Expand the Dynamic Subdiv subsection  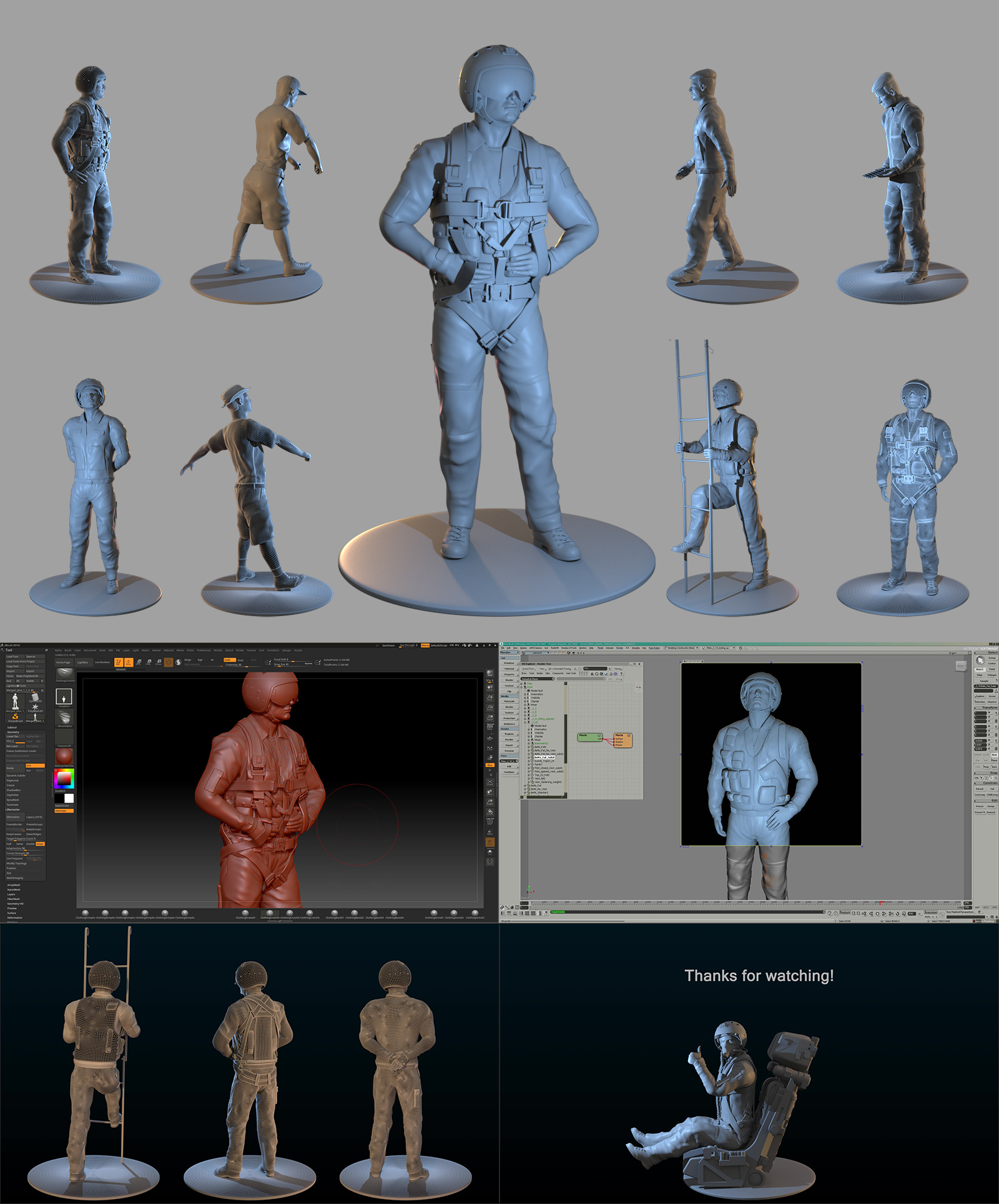point(17,776)
